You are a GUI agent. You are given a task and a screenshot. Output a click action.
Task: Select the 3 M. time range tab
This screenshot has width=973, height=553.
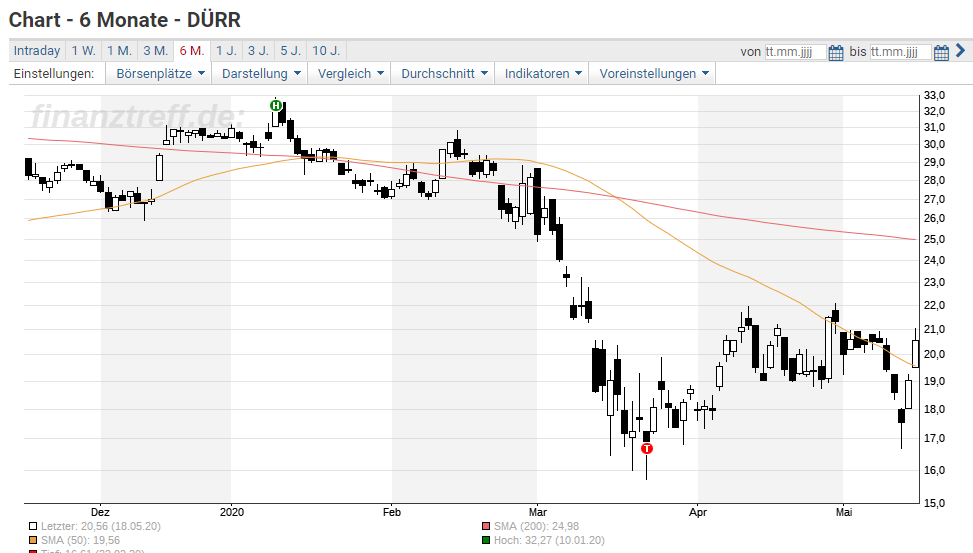tap(156, 51)
